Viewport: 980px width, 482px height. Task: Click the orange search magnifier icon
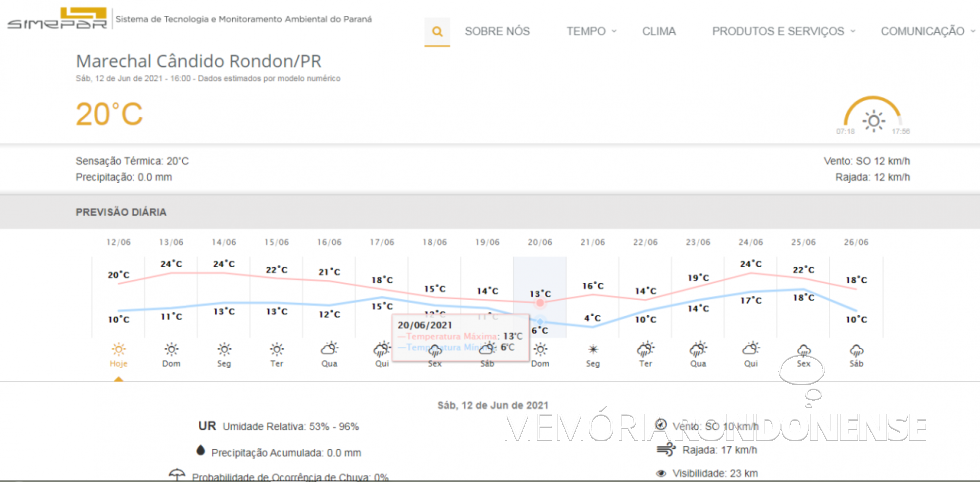coord(437,31)
